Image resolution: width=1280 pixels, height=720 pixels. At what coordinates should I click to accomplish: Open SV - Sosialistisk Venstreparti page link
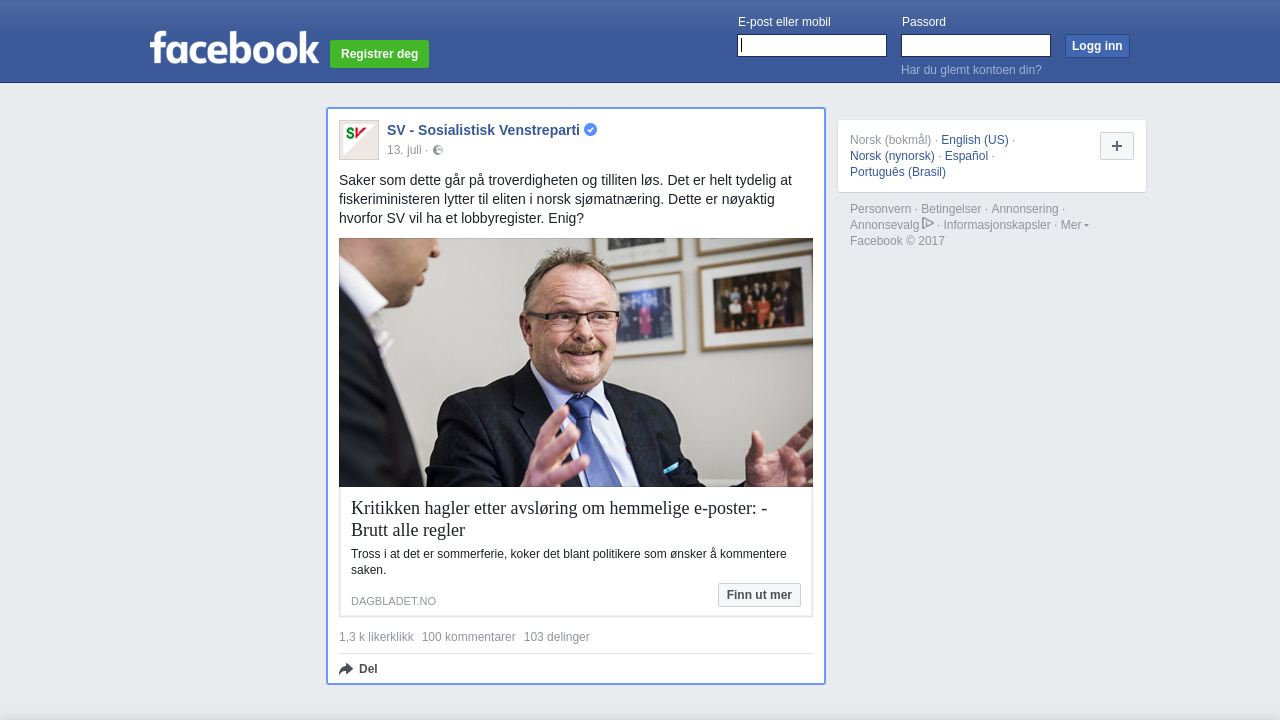click(483, 130)
